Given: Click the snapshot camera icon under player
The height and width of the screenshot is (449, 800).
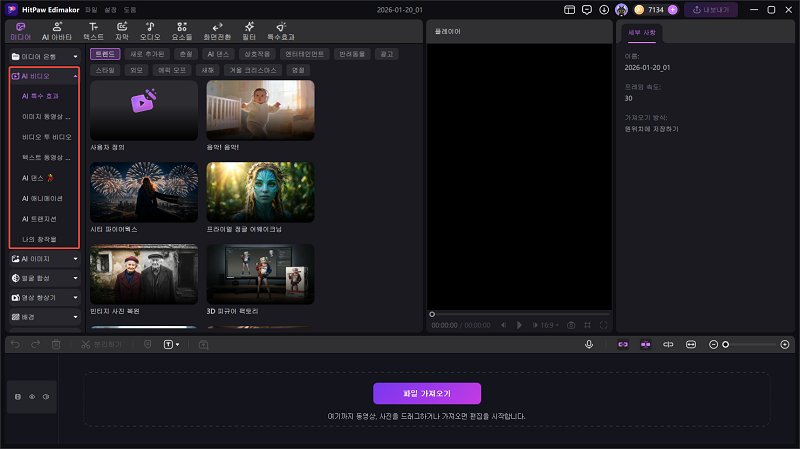Looking at the screenshot, I should 571,325.
